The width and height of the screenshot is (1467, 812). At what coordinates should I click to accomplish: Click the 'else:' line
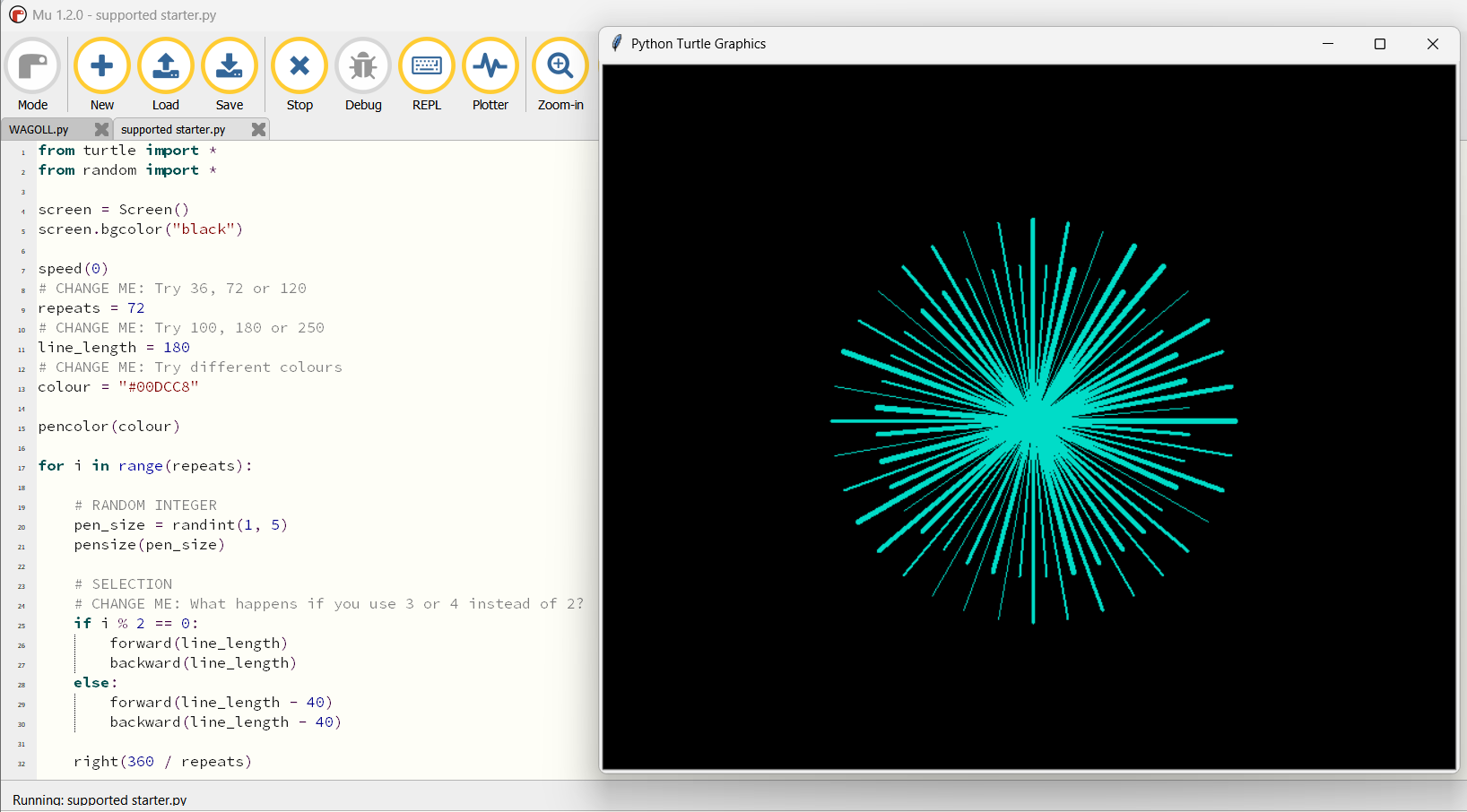point(96,683)
